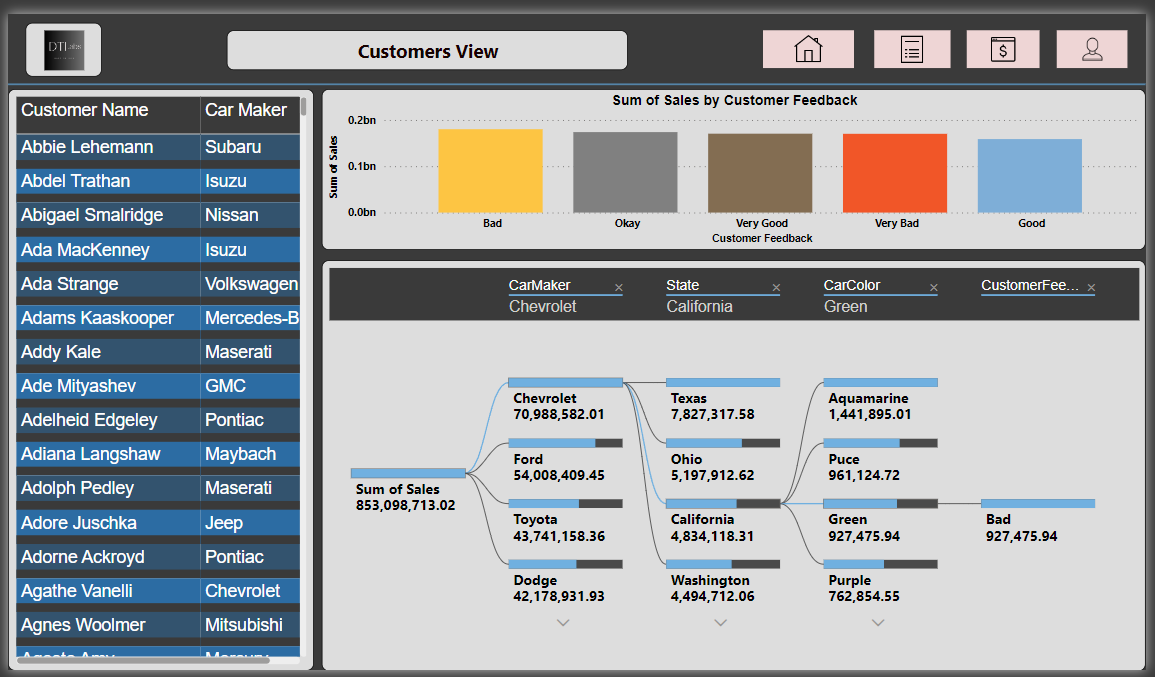This screenshot has width=1155, height=677.
Task: Click the invoice list icon in the header
Action: pos(912,48)
